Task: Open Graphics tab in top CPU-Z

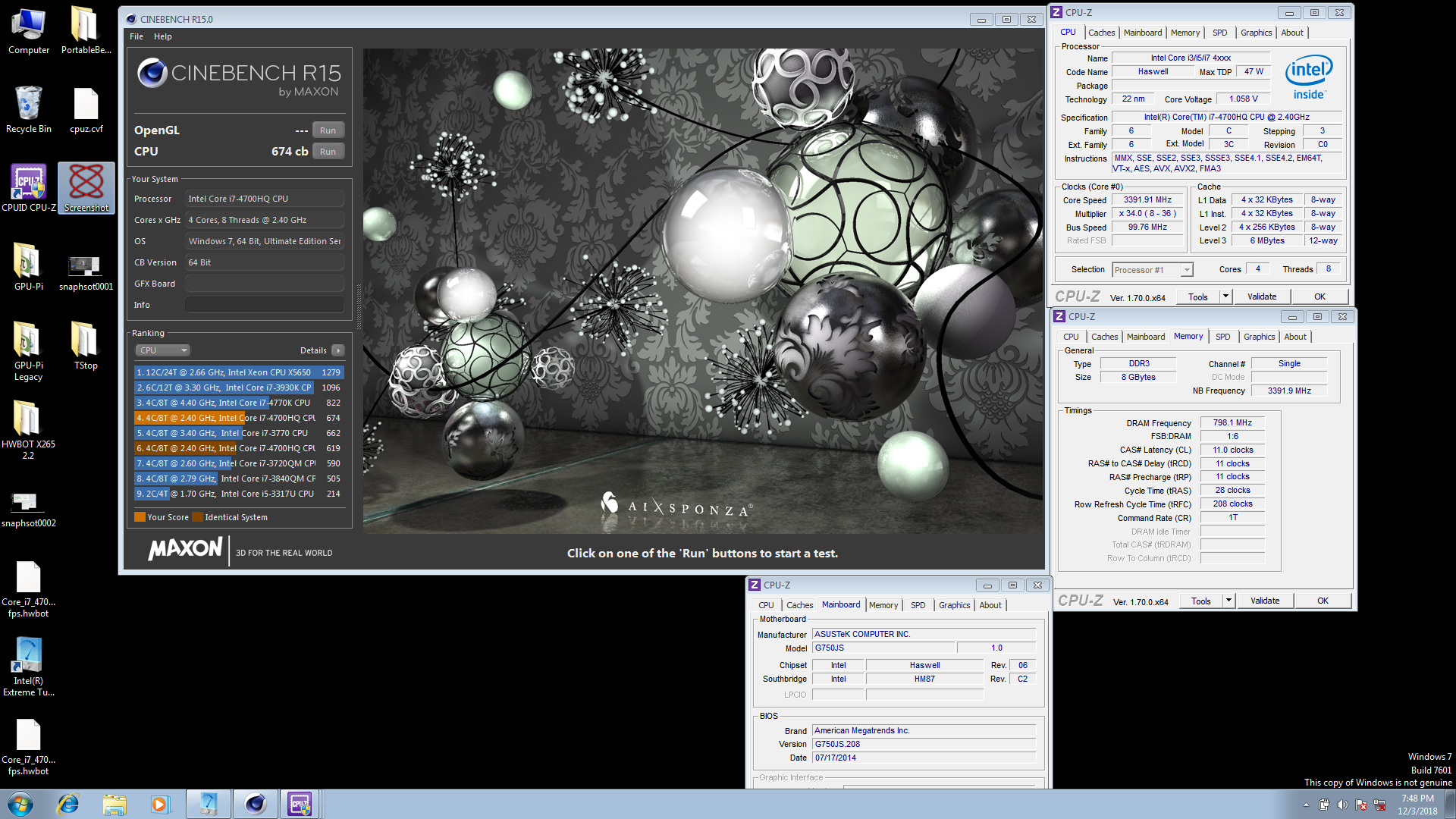Action: 1256,33
